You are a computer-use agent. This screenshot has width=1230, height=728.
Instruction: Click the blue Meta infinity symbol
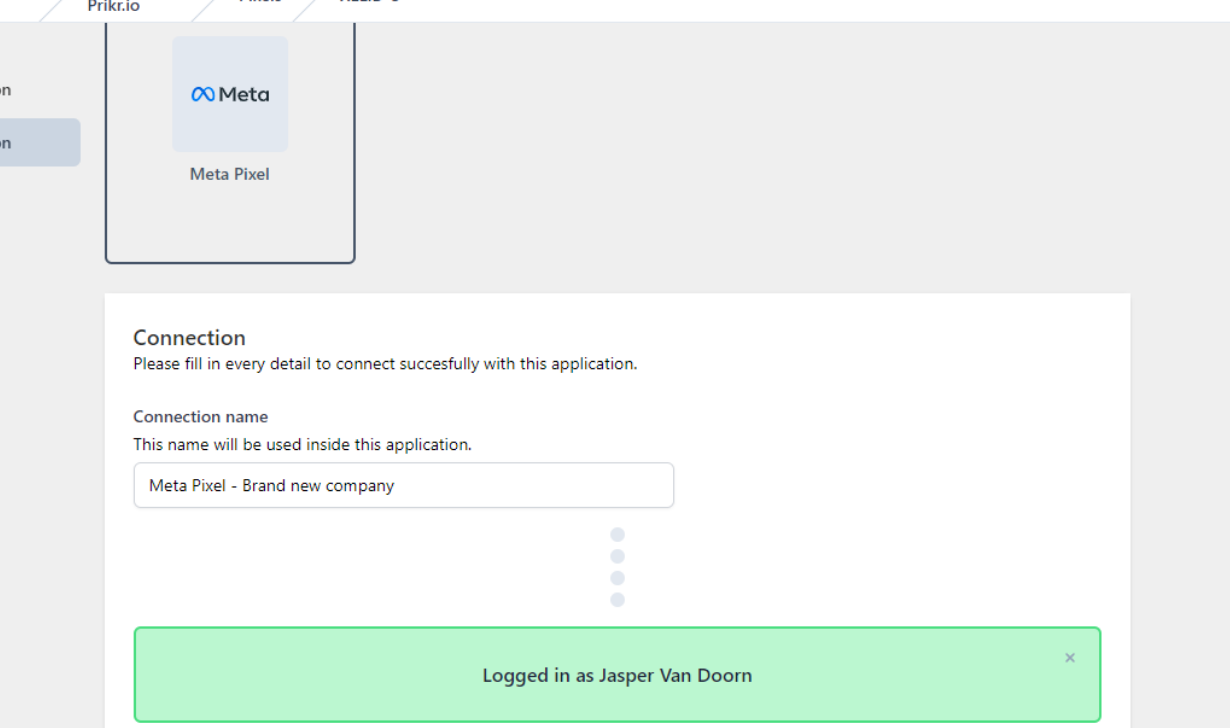pos(203,94)
